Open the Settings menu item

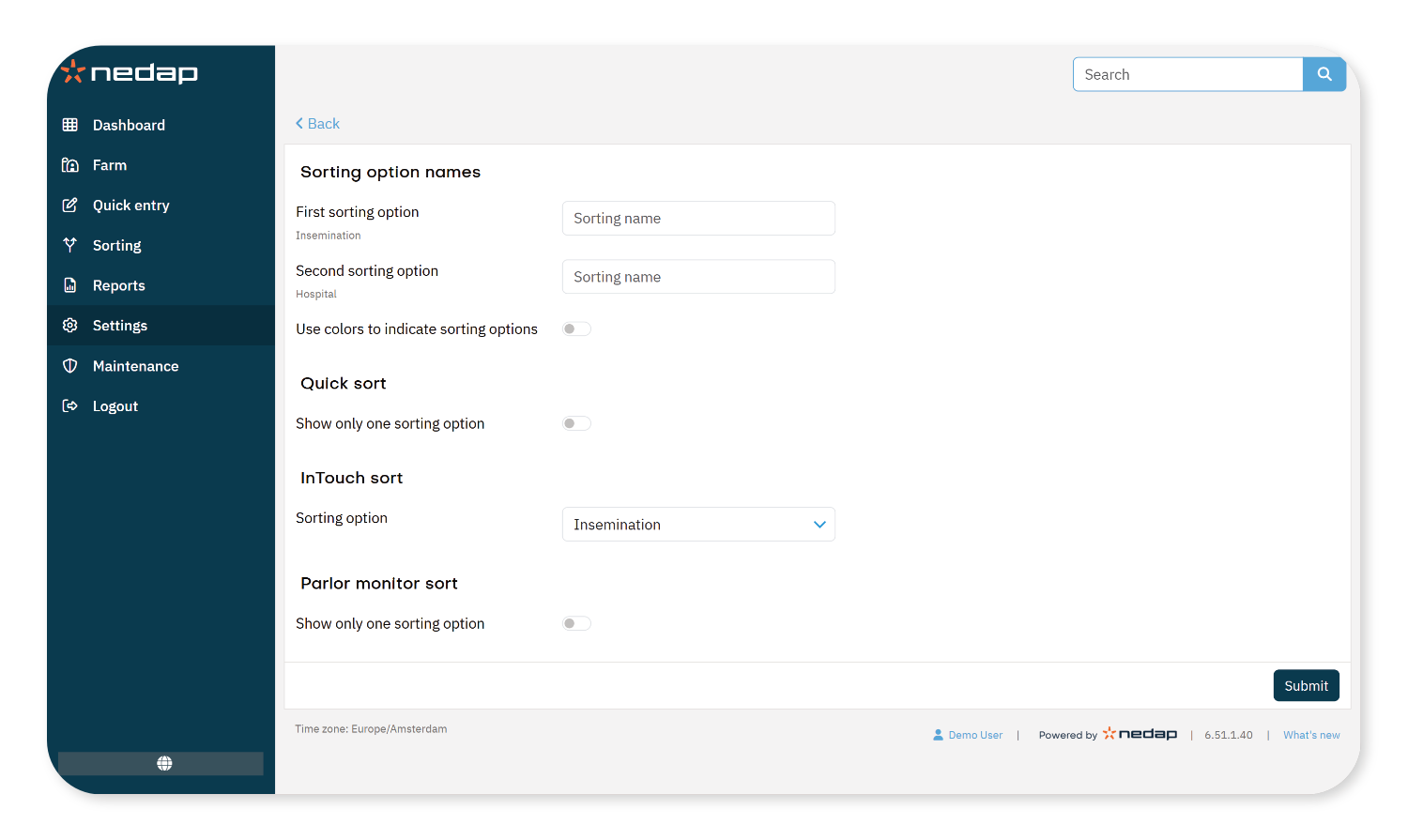[x=120, y=326]
